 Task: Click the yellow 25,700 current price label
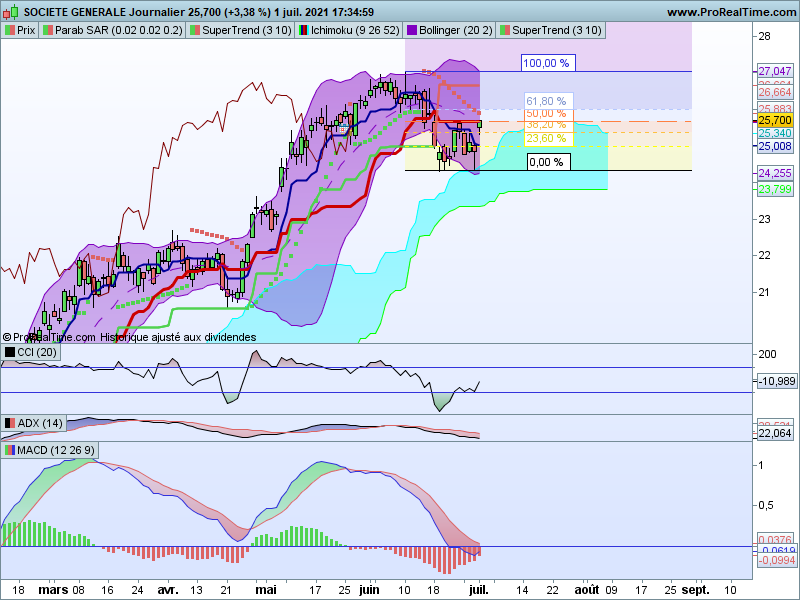click(774, 120)
